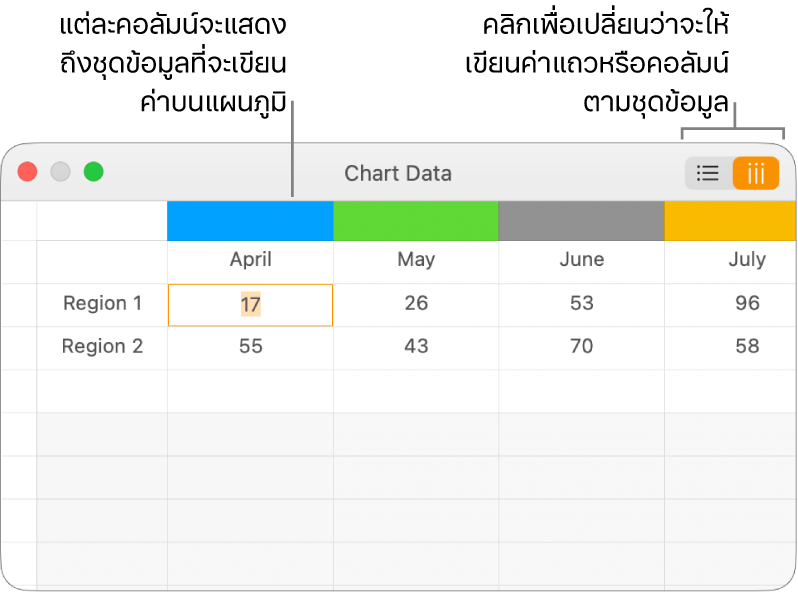The image size is (798, 593).
Task: Click the June column header cell
Action: coord(581,260)
